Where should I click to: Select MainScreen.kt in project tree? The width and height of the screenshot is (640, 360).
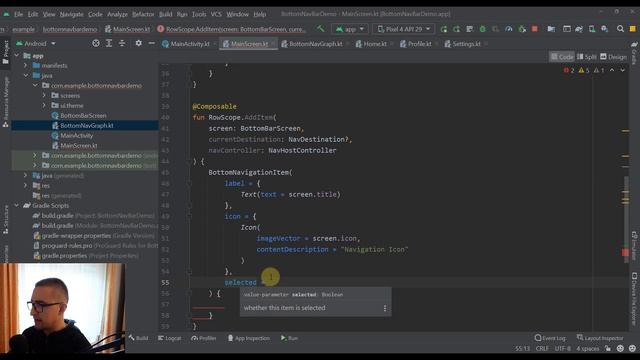[x=79, y=145]
